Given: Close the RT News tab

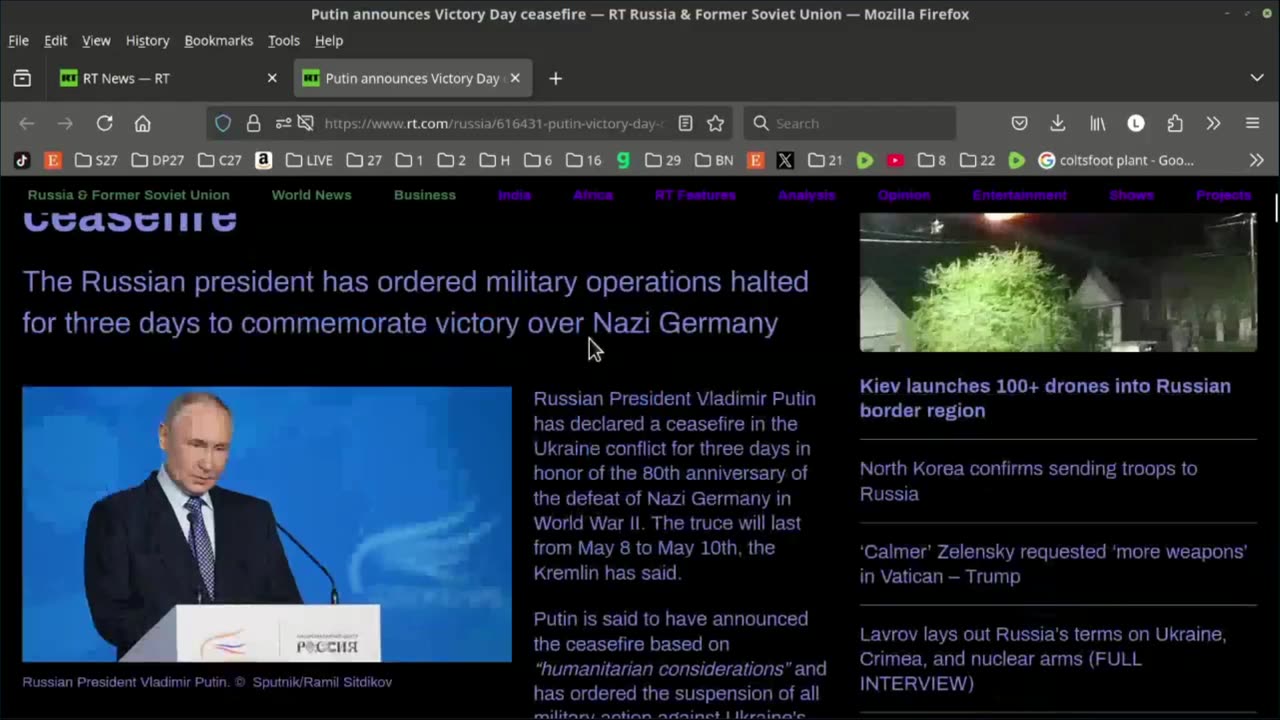Looking at the screenshot, I should click(272, 78).
